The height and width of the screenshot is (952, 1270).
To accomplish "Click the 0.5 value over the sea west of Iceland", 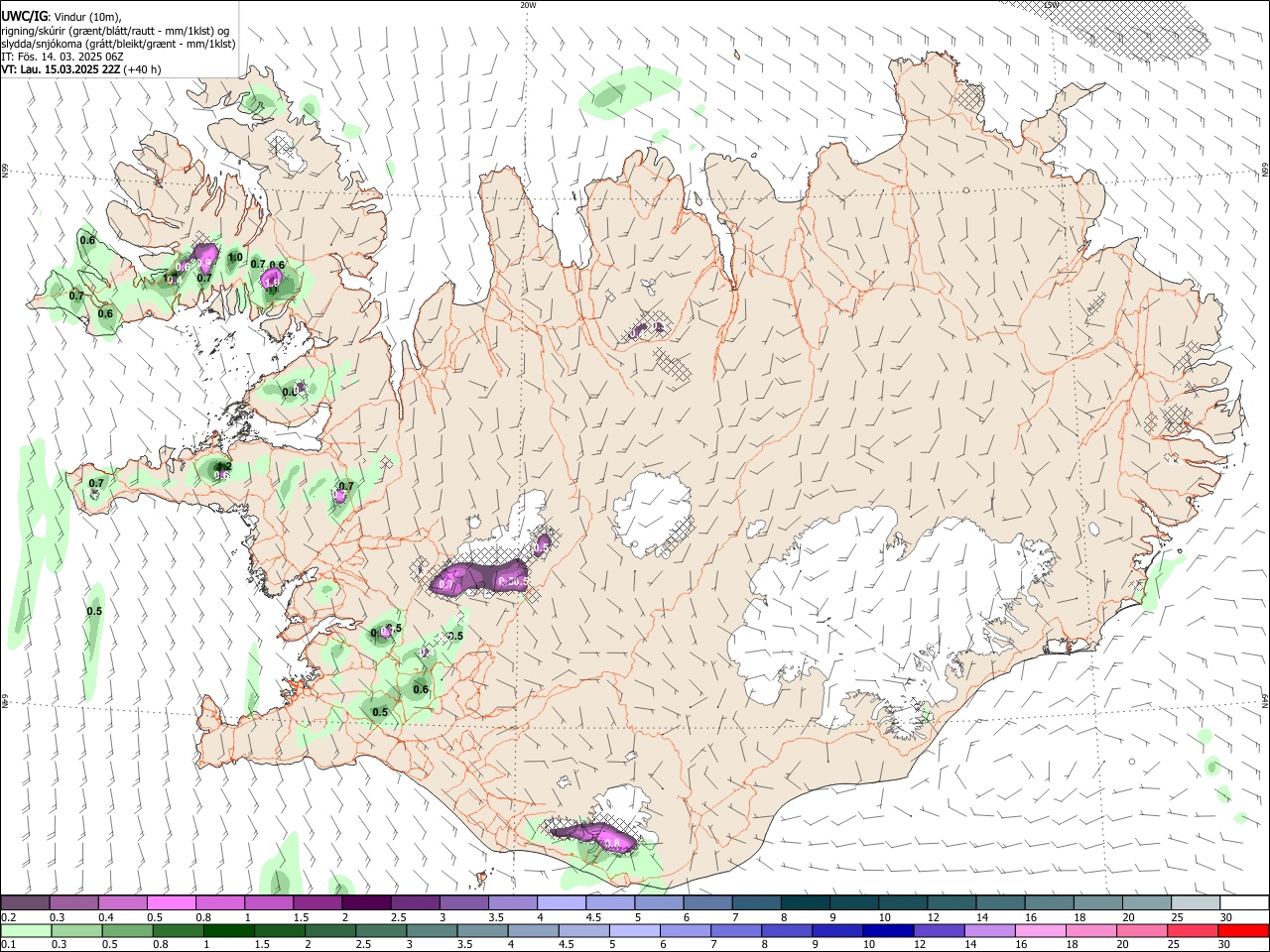I will tap(94, 612).
